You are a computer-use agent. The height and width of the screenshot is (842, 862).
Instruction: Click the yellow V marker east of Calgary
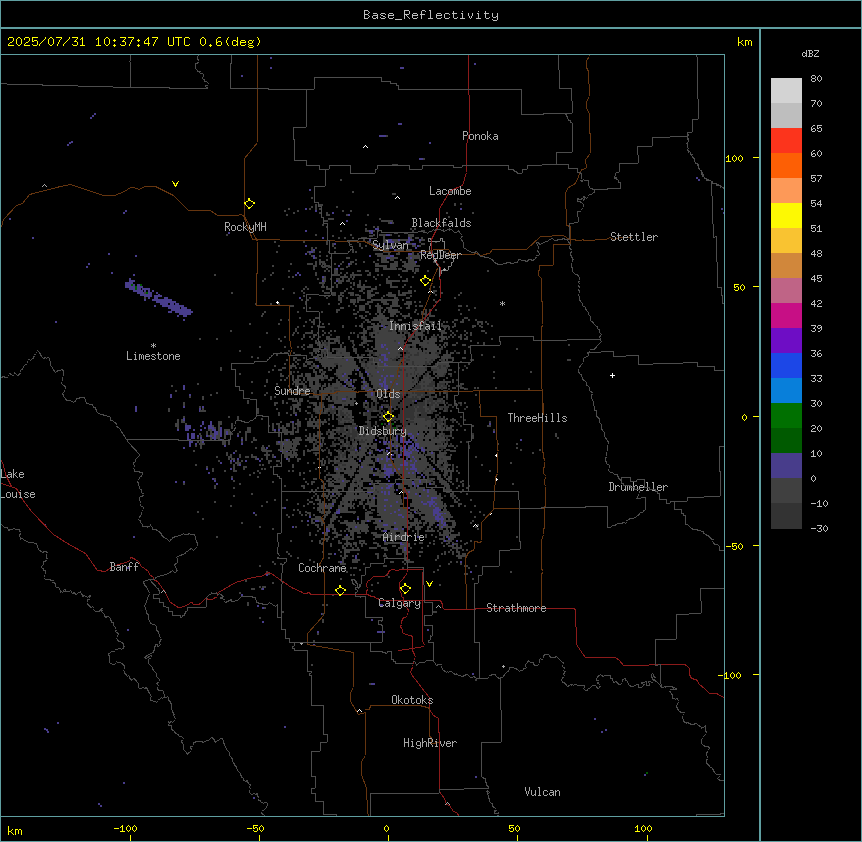click(x=429, y=584)
